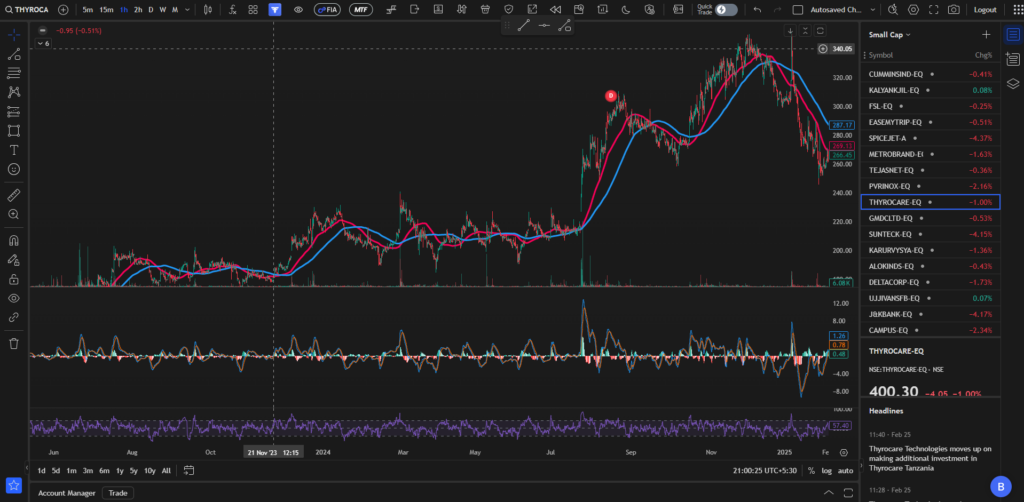Select SPICEJET-A in watchlist
The image size is (1024, 502).
point(930,138)
